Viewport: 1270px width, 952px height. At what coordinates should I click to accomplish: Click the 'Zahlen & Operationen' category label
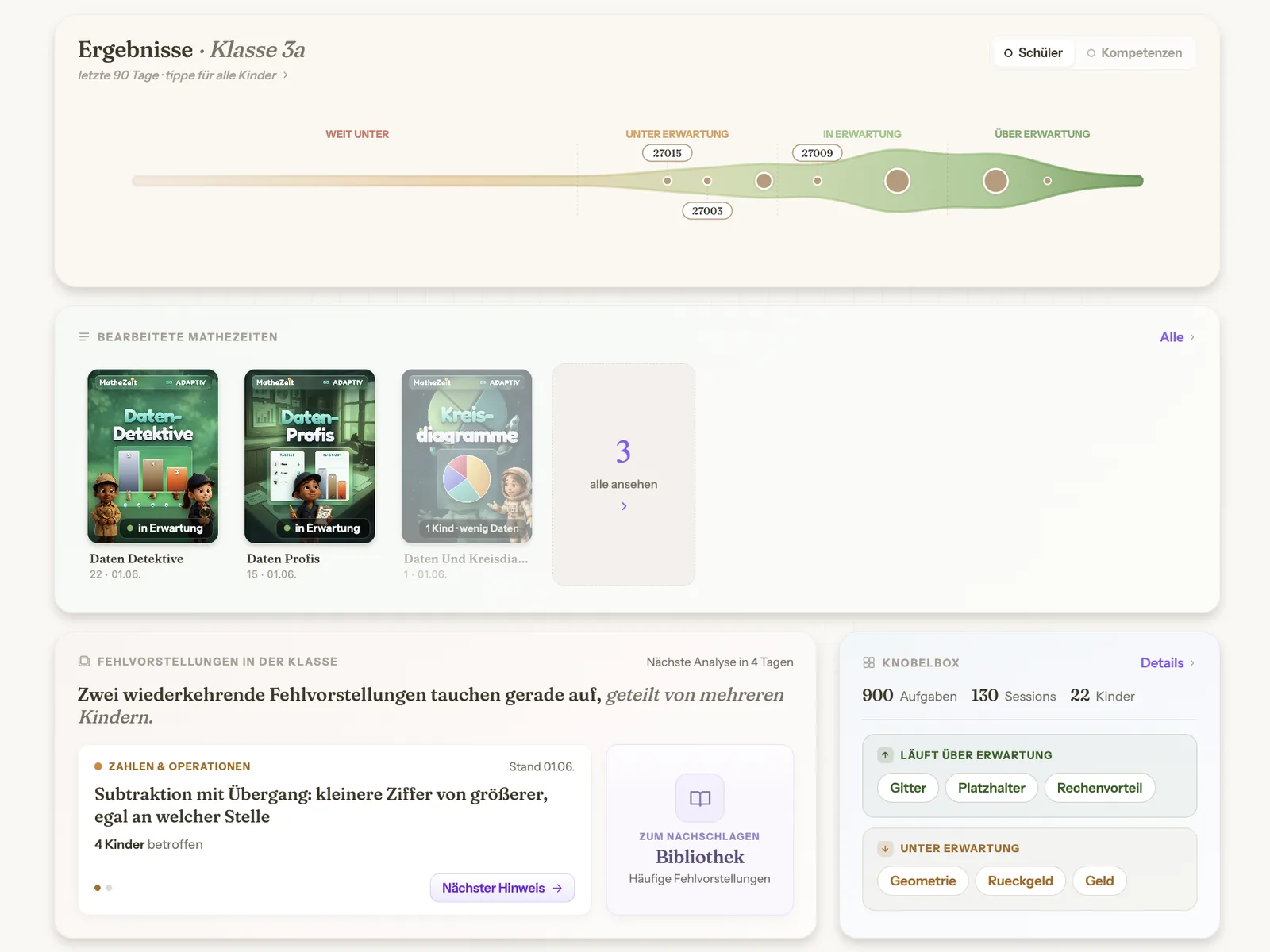point(179,766)
